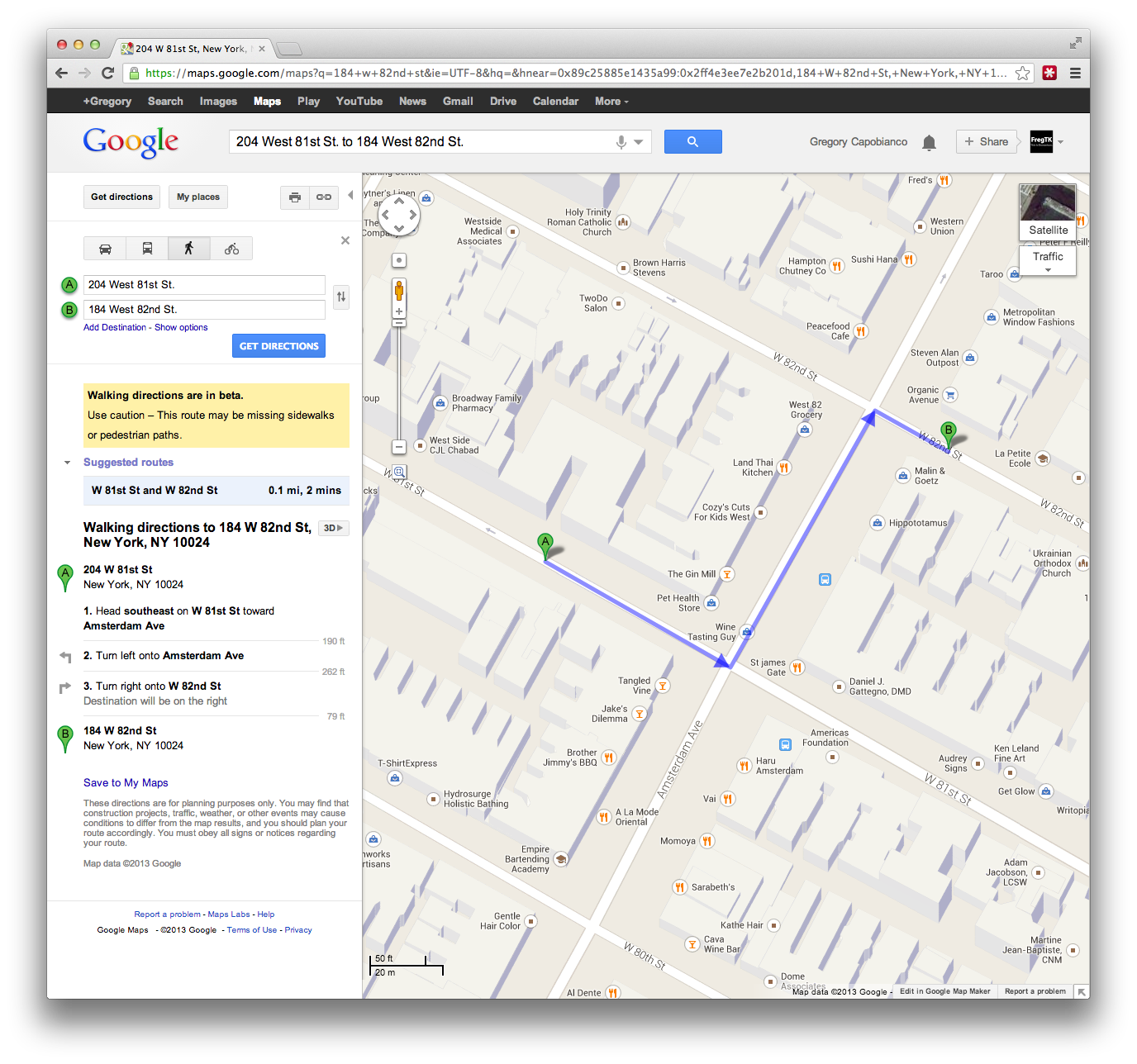Click the blue GET DIRECTIONS button
Viewport: 1137px width, 1064px height.
[279, 346]
